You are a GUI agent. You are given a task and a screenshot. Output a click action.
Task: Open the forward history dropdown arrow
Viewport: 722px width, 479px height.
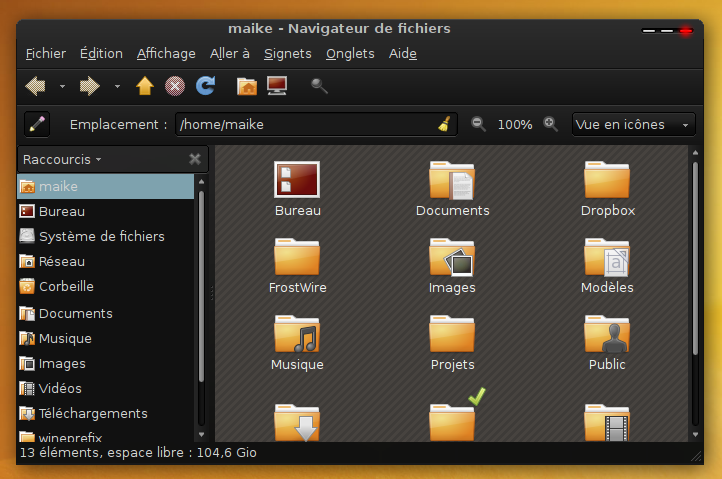coord(117,86)
